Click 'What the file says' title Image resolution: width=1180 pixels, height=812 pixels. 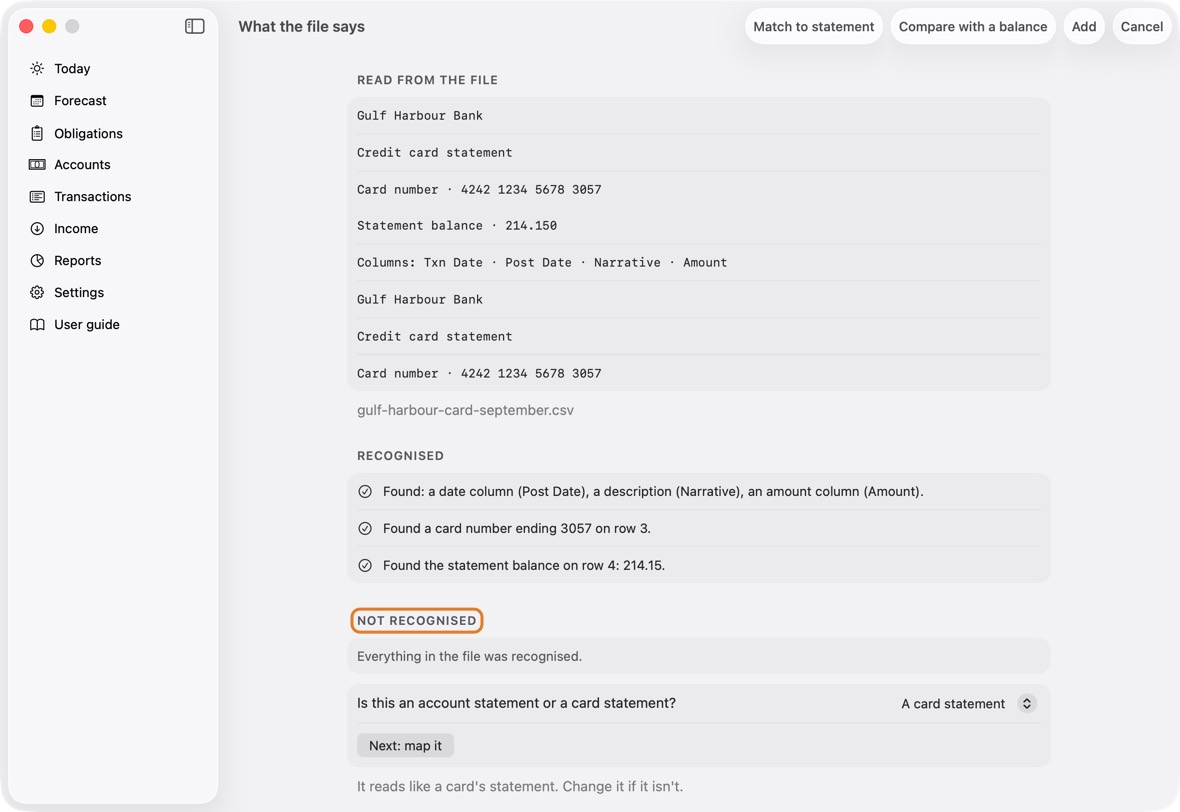coord(301,26)
